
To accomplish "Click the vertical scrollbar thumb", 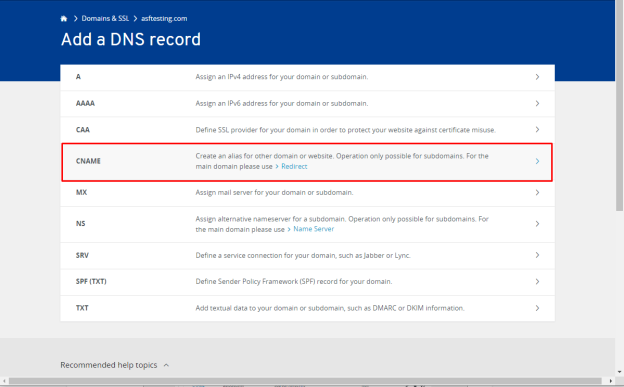I will [619, 106].
